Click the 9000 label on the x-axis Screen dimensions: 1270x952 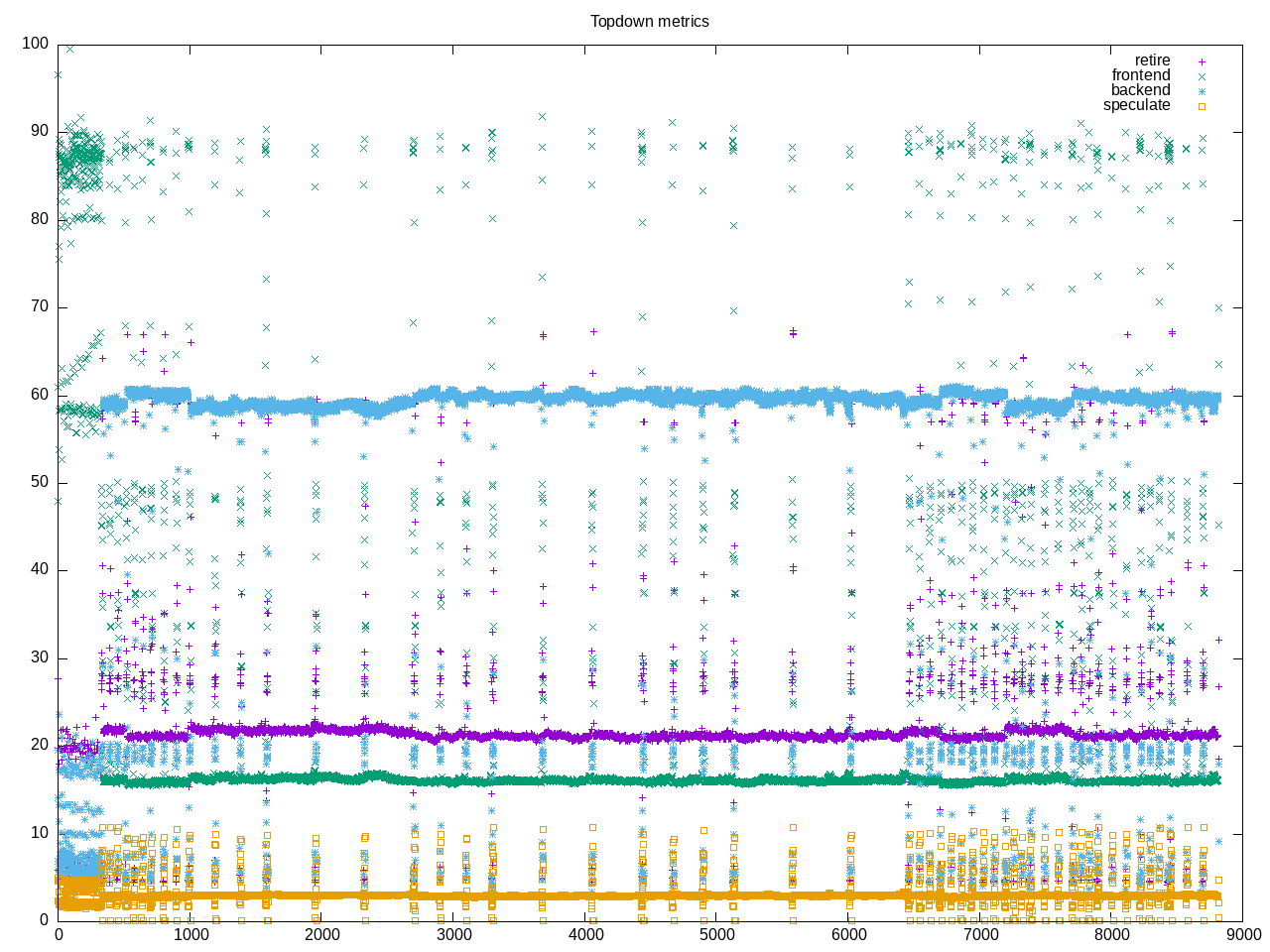pyautogui.click(x=1244, y=934)
